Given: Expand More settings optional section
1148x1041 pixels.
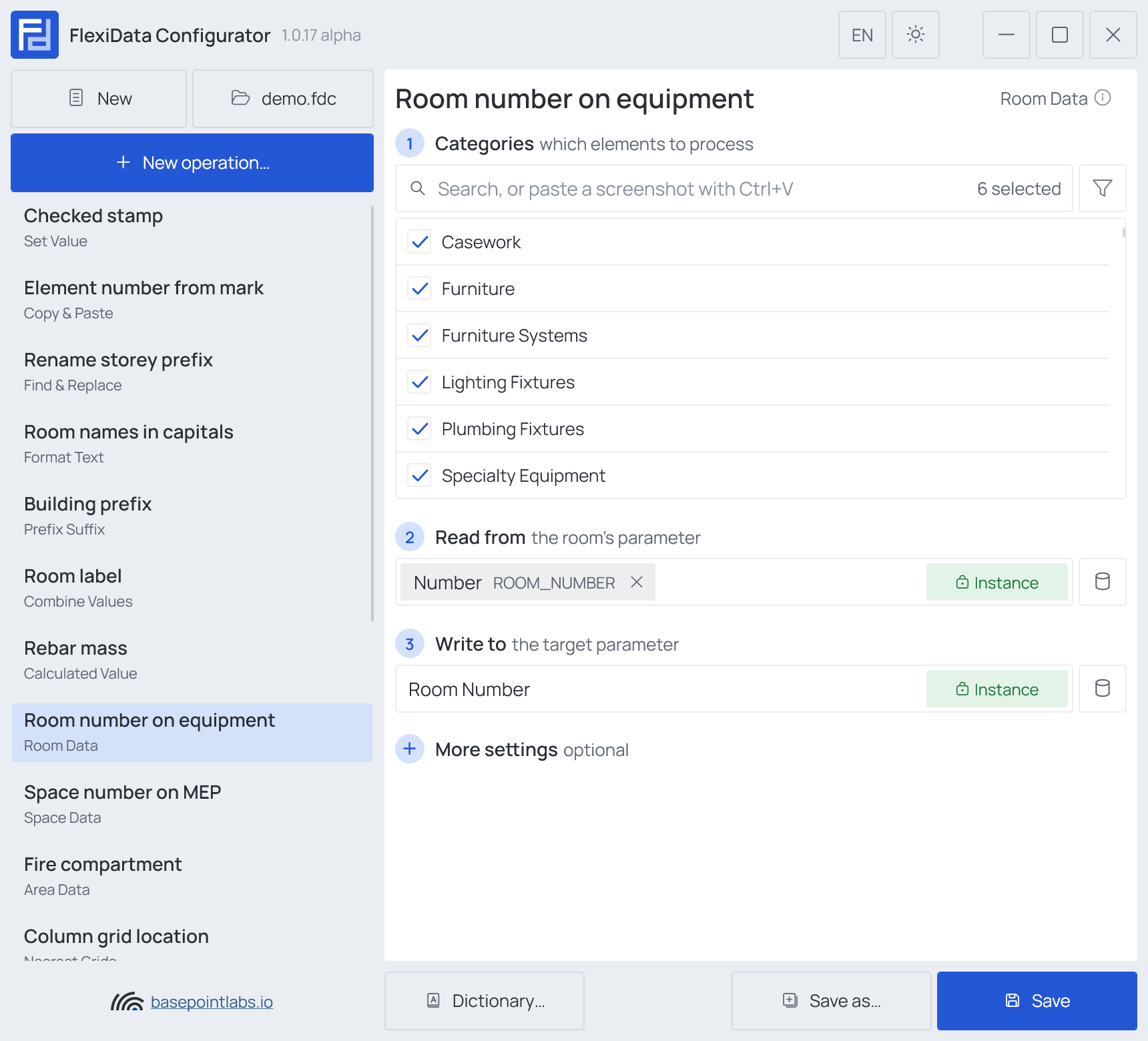Looking at the screenshot, I should click(410, 749).
